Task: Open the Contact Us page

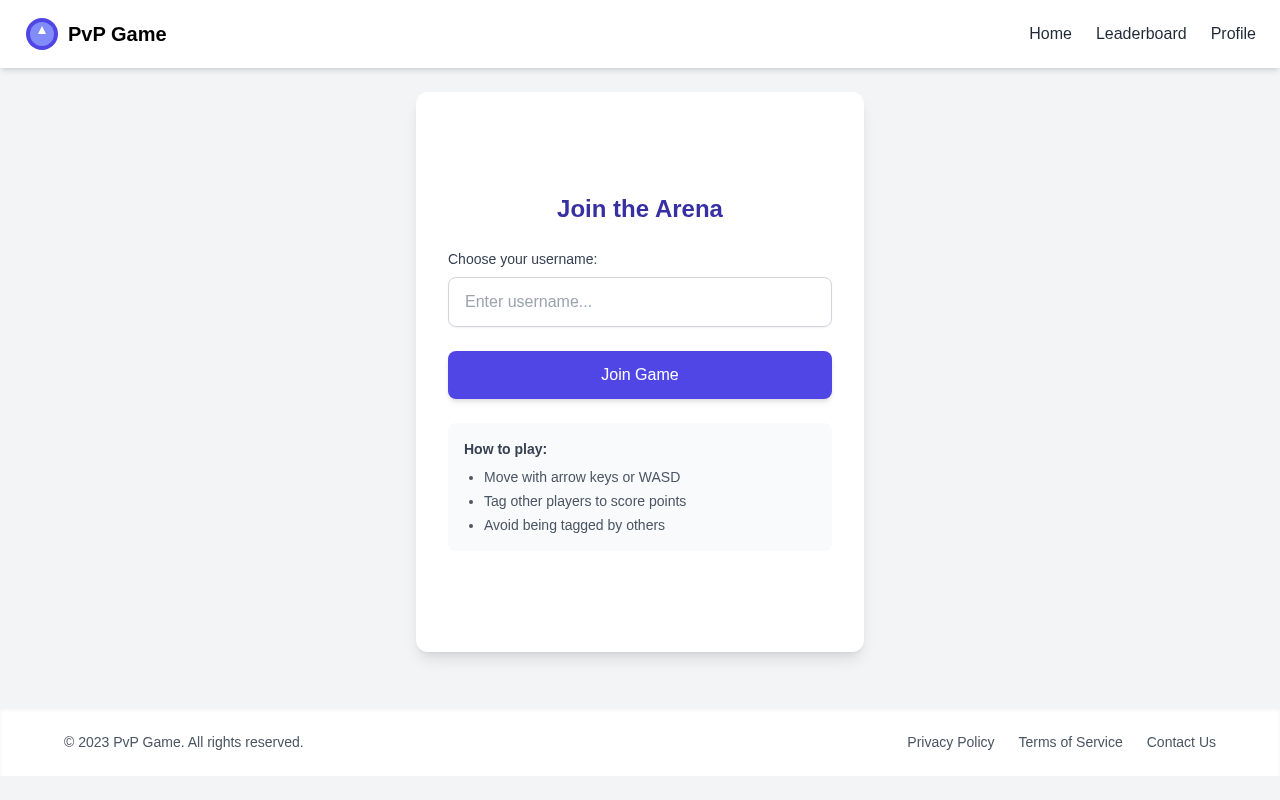Action: [x=1181, y=742]
